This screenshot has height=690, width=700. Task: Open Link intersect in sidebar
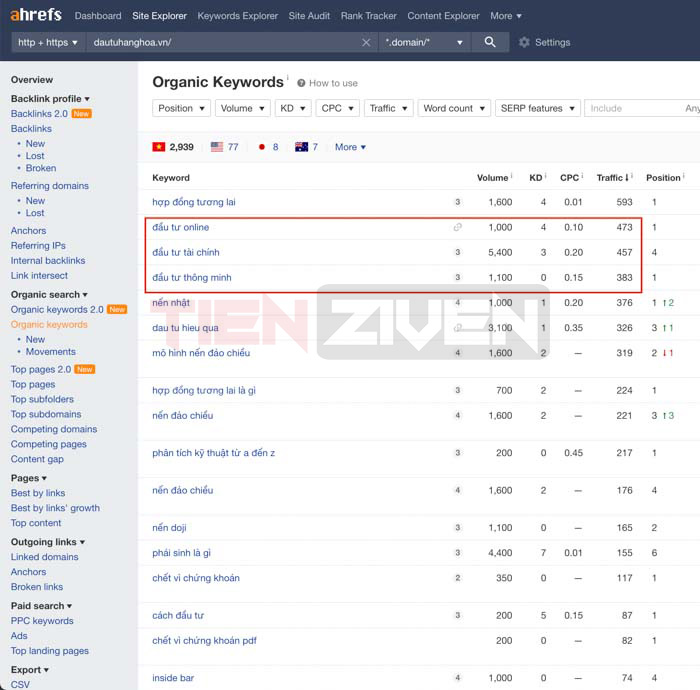(x=39, y=275)
